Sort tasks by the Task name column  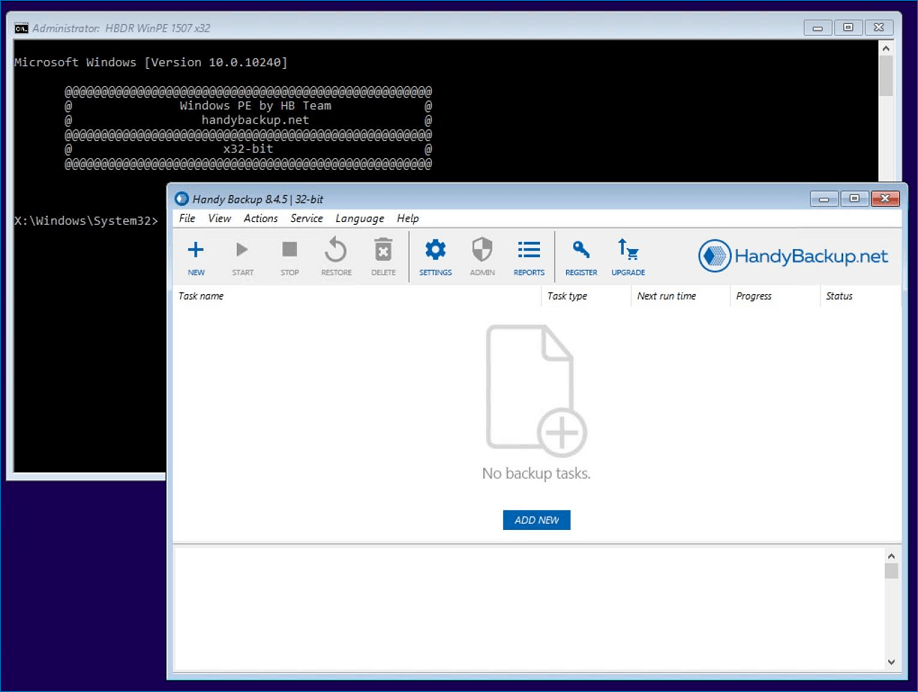201,296
